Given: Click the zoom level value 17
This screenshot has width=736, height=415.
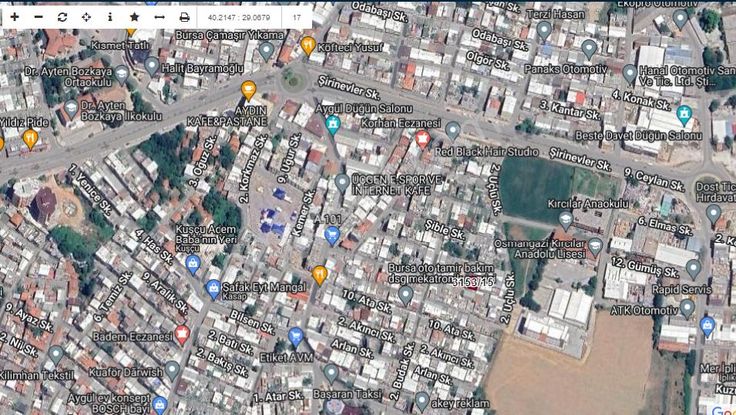Looking at the screenshot, I should coord(297,17).
